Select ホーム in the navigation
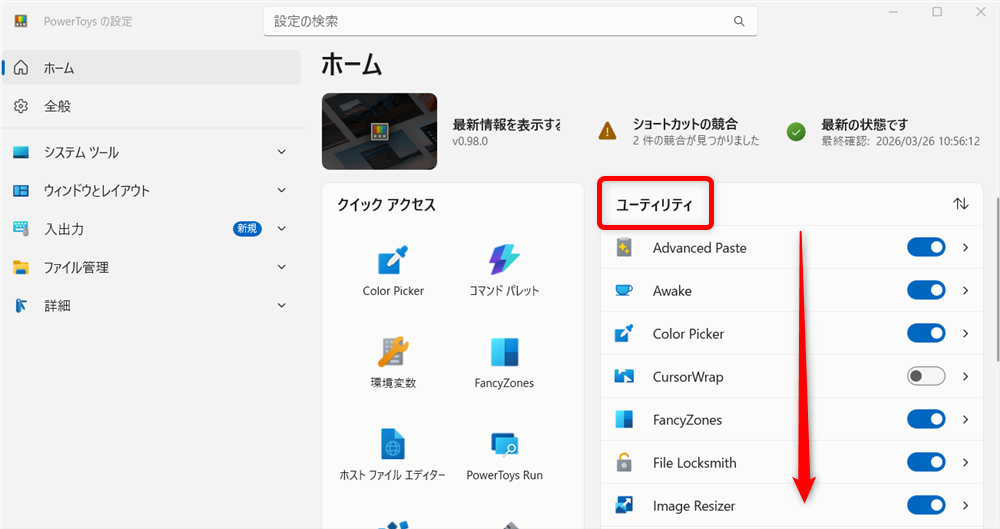 click(x=152, y=68)
